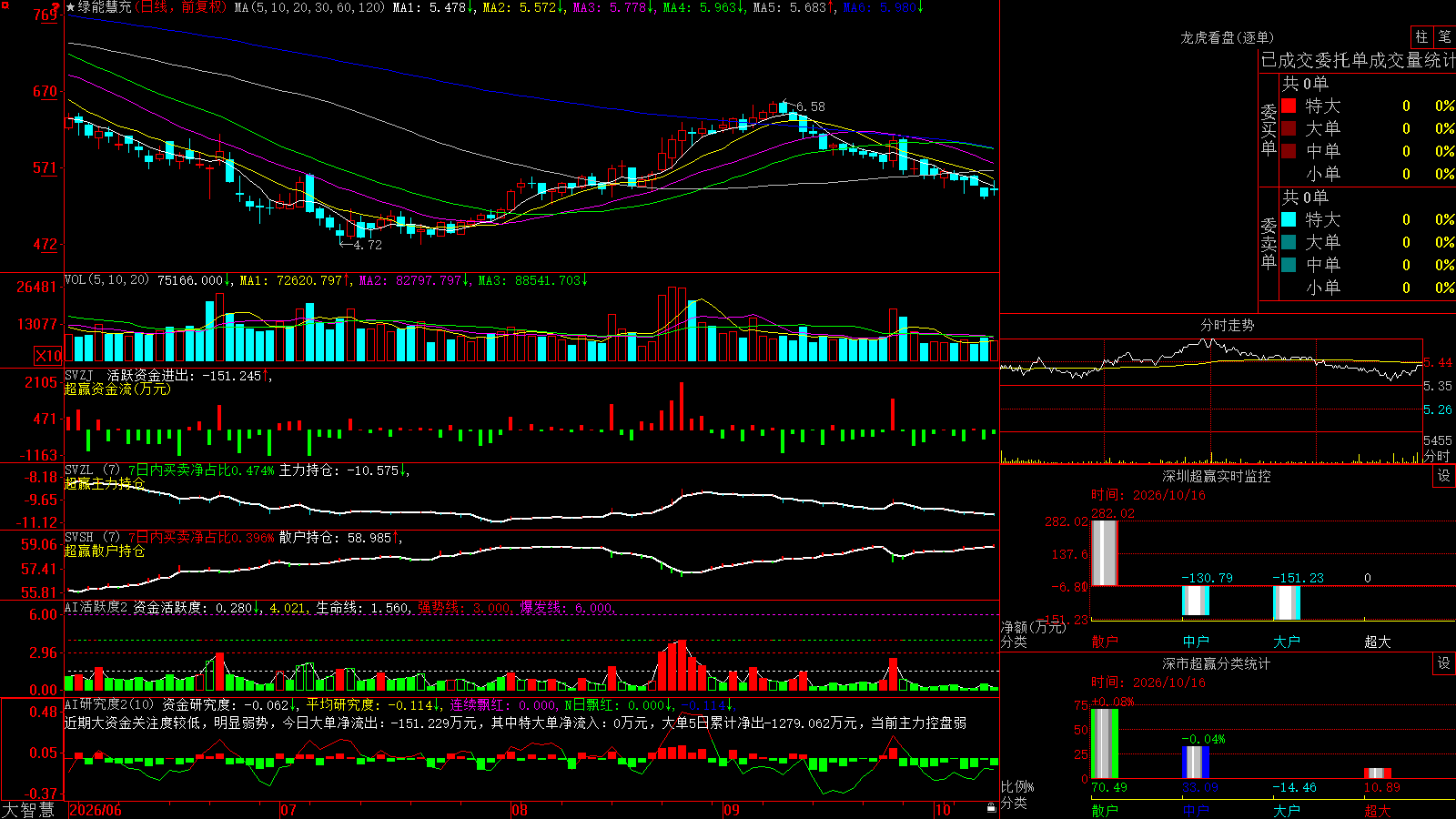Image resolution: width=1456 pixels, height=819 pixels.
Task: Toggle the X10 volume scale marker
Action: click(49, 356)
